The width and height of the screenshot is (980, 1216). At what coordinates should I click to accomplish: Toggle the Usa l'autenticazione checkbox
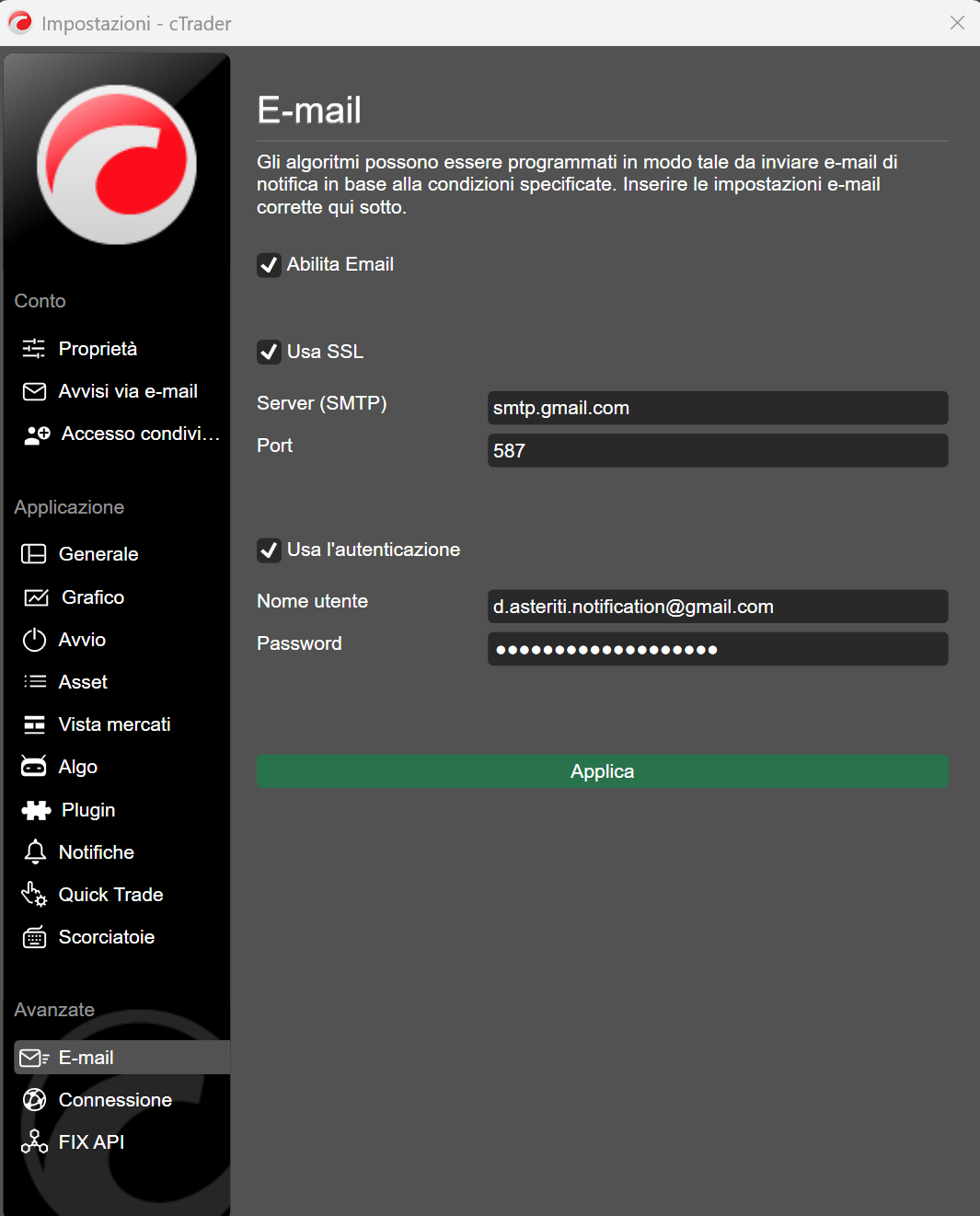click(x=269, y=550)
